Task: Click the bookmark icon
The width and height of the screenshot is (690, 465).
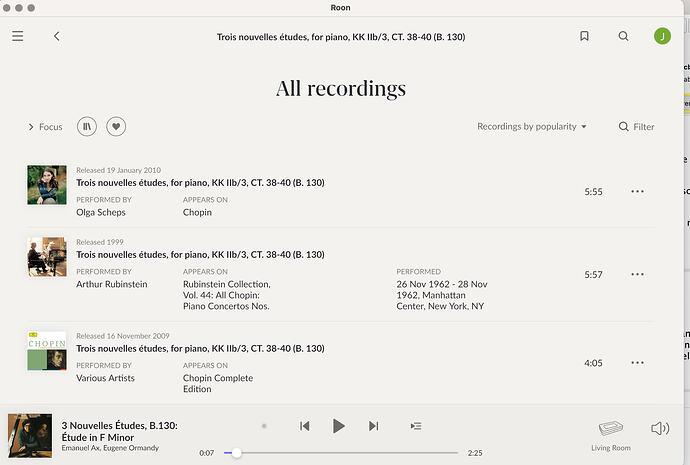Action: [x=584, y=36]
